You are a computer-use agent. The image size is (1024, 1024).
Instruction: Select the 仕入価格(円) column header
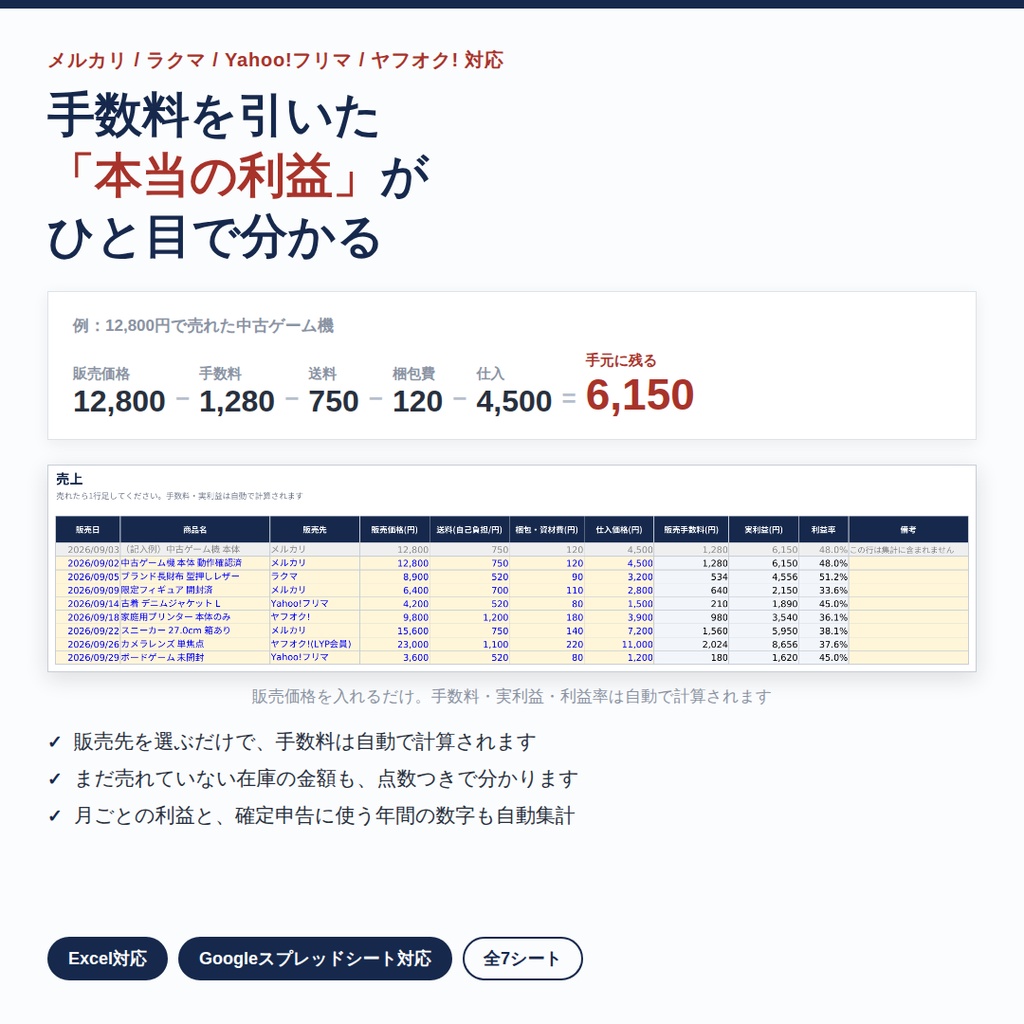pyautogui.click(x=619, y=530)
